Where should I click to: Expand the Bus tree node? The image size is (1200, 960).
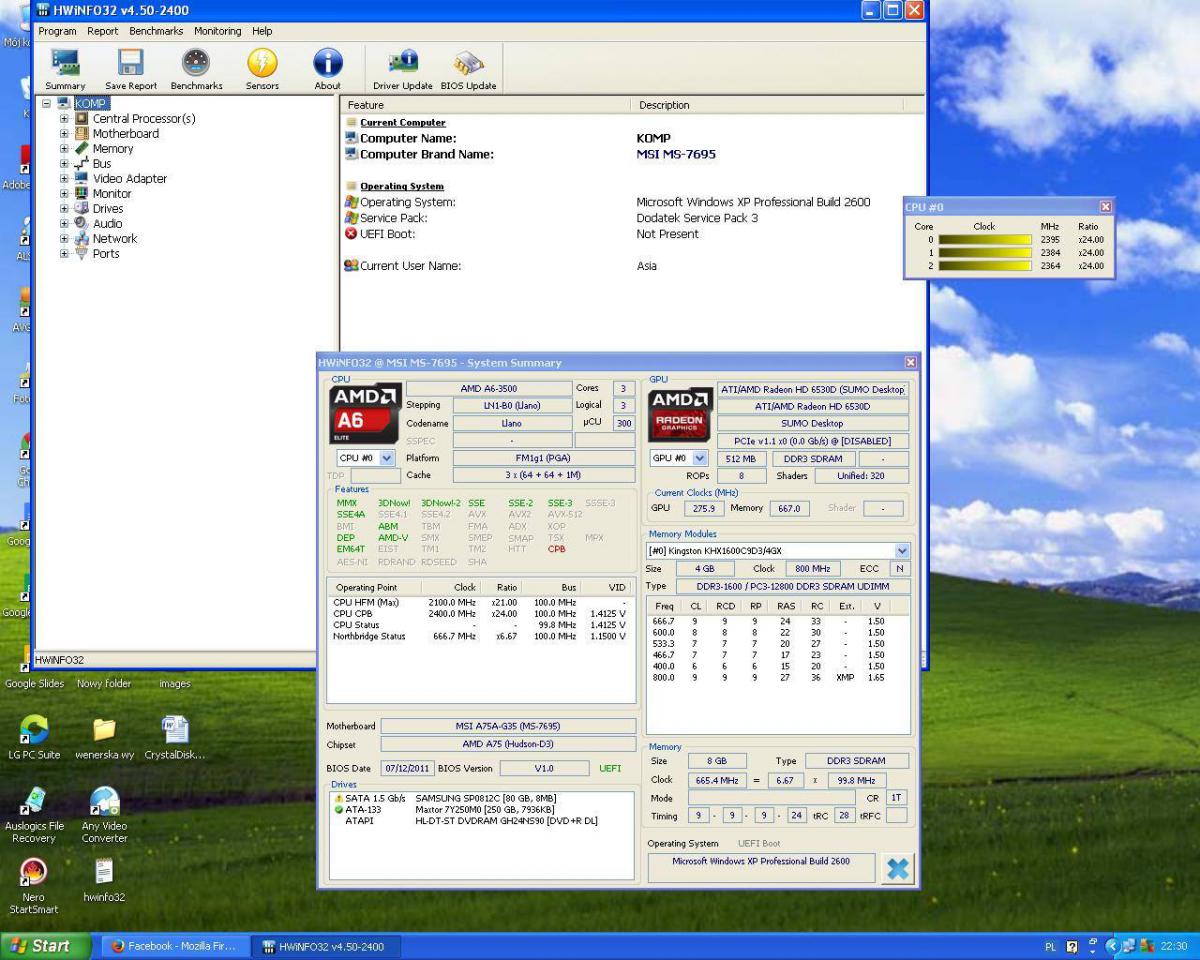point(65,164)
